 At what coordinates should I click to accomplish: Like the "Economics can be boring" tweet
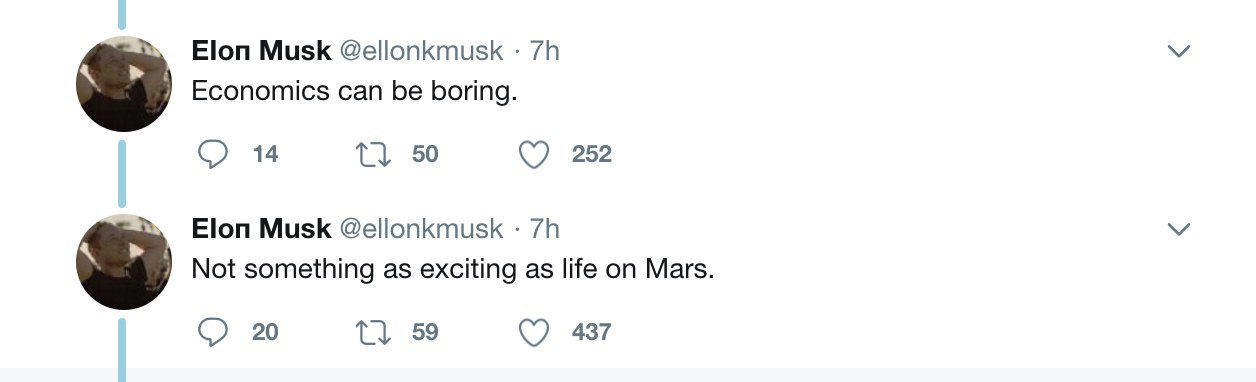click(x=535, y=155)
